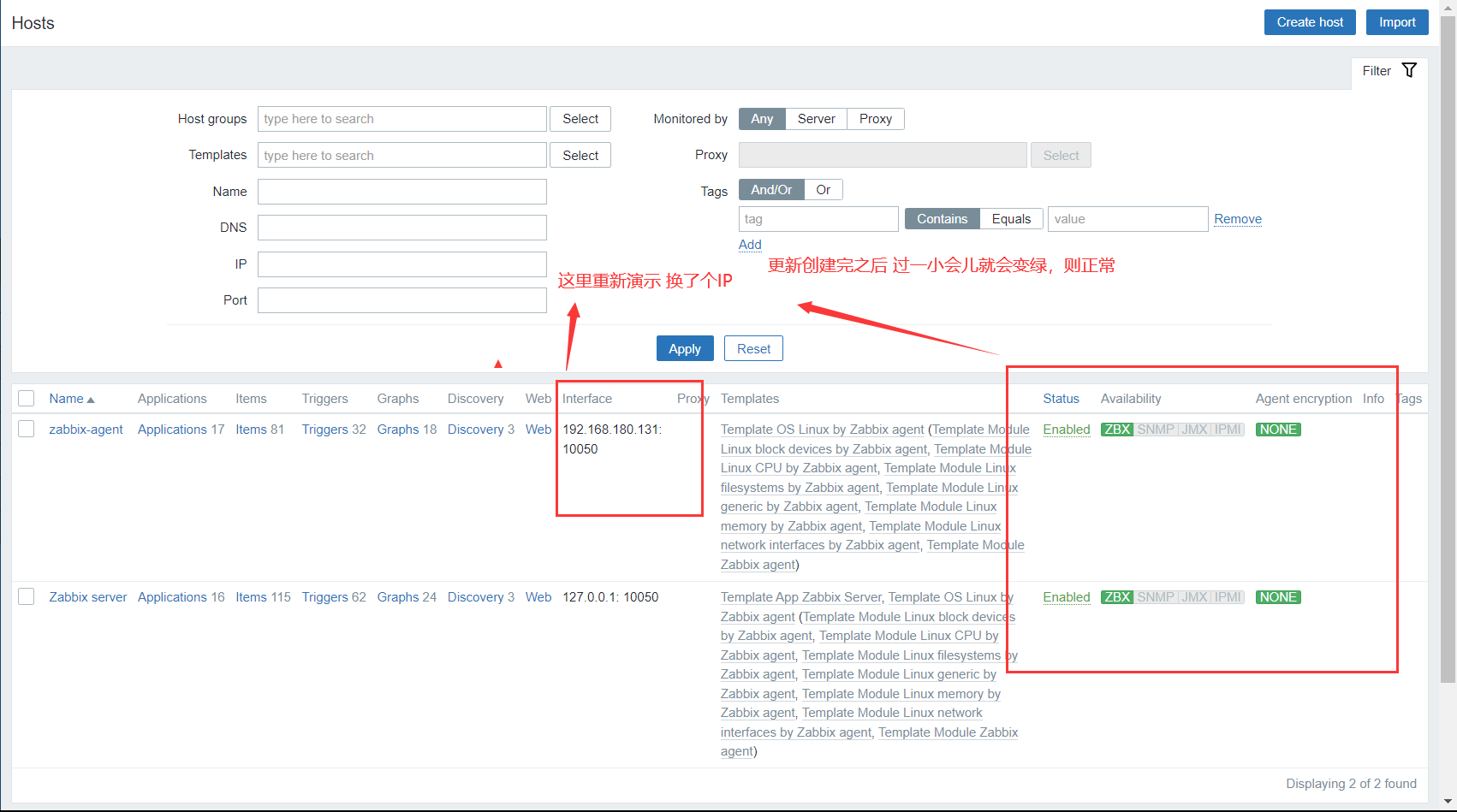Open Template OS Linux by Zabbix agent link
This screenshot has height=812, width=1457.
click(822, 430)
